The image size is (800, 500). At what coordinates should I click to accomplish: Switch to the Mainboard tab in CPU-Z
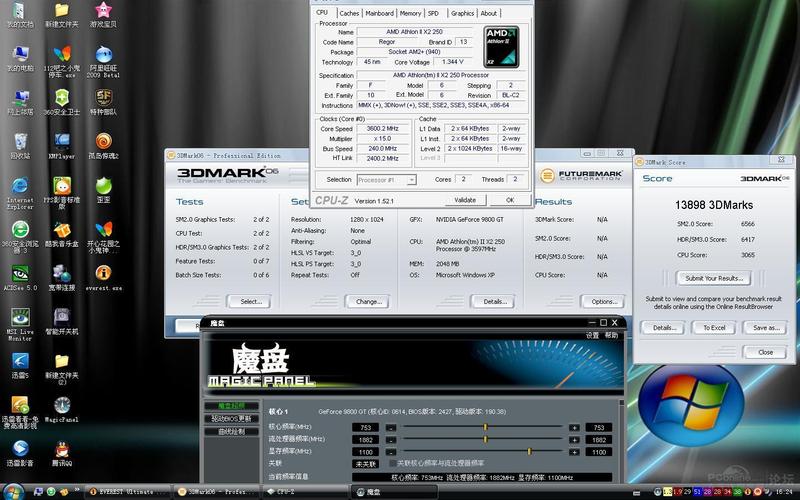click(379, 13)
